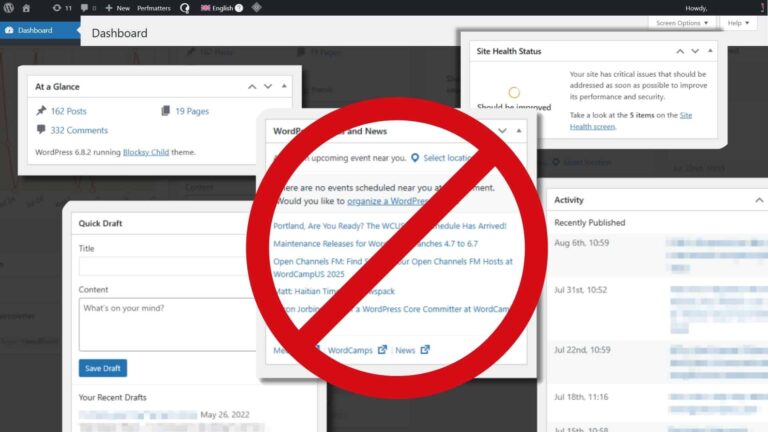This screenshot has height=432, width=768.
Task: Select Dashboard in the sidebar menu
Action: pos(34,30)
